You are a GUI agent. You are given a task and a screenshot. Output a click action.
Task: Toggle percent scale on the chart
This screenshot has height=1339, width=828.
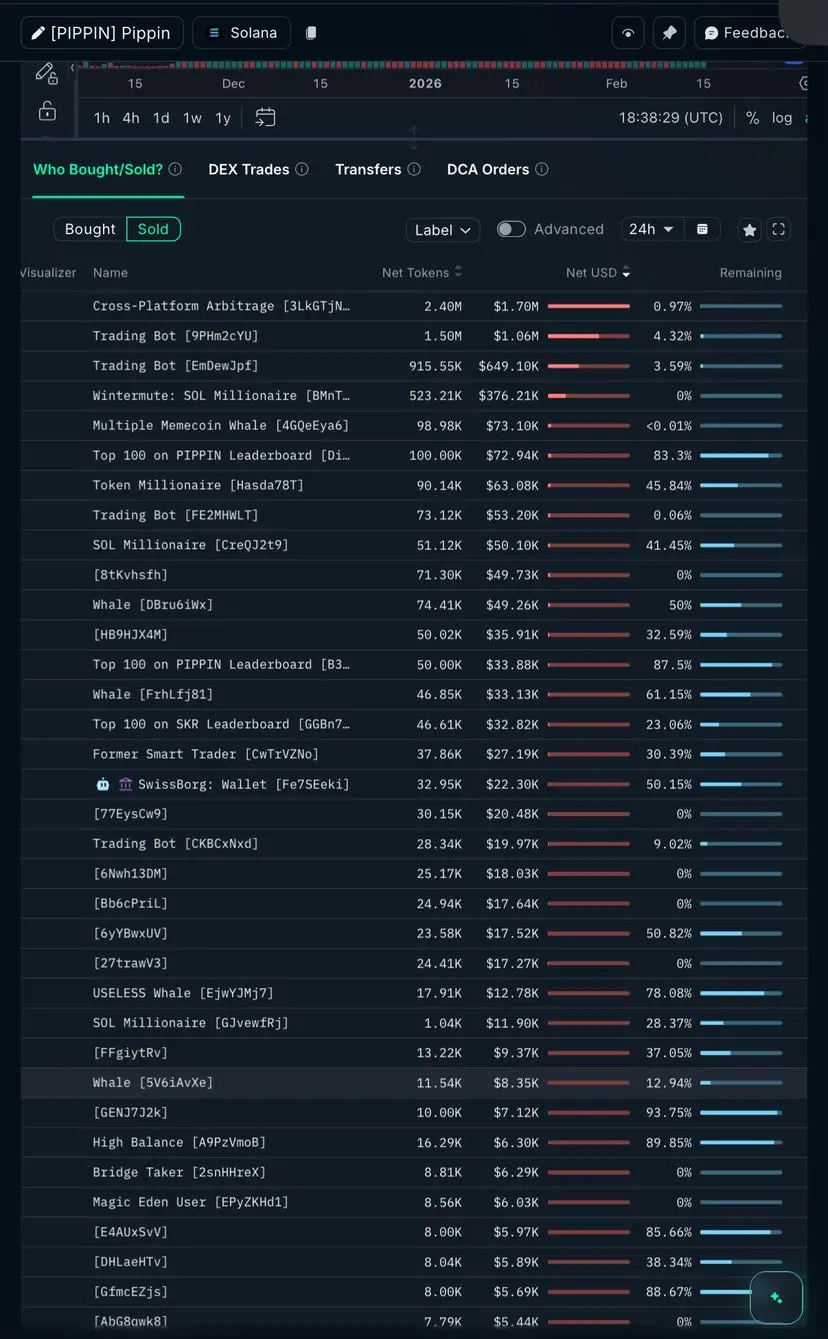(x=753, y=118)
